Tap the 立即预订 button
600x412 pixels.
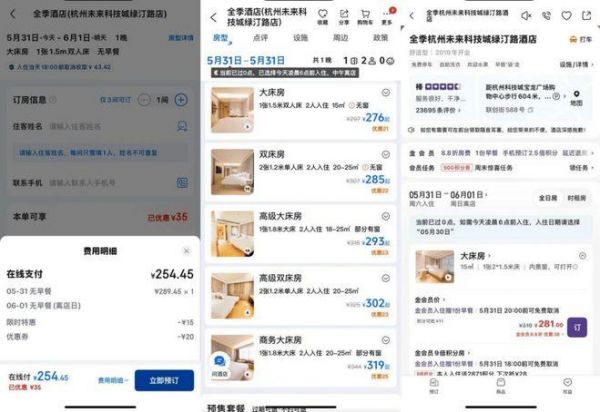164,380
